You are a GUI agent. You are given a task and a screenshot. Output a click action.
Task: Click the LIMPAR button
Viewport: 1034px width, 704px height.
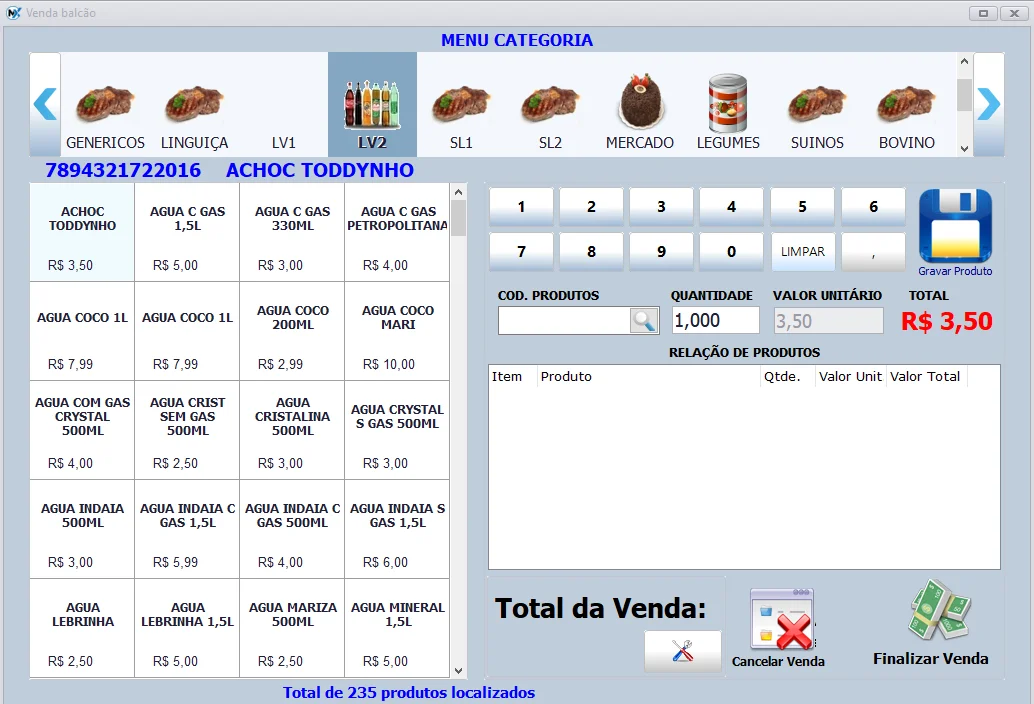coord(803,252)
